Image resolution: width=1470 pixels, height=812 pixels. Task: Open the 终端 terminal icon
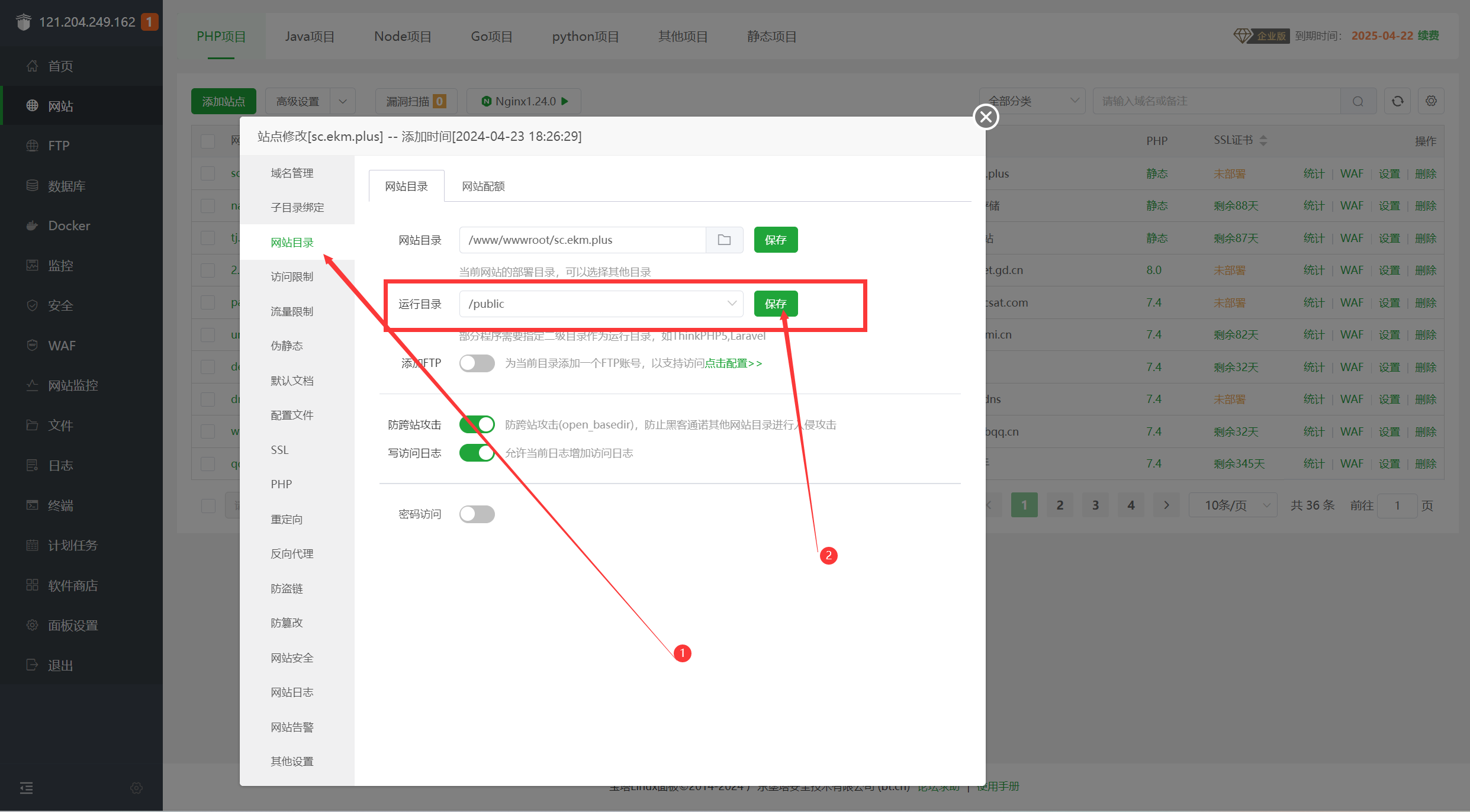coord(32,505)
